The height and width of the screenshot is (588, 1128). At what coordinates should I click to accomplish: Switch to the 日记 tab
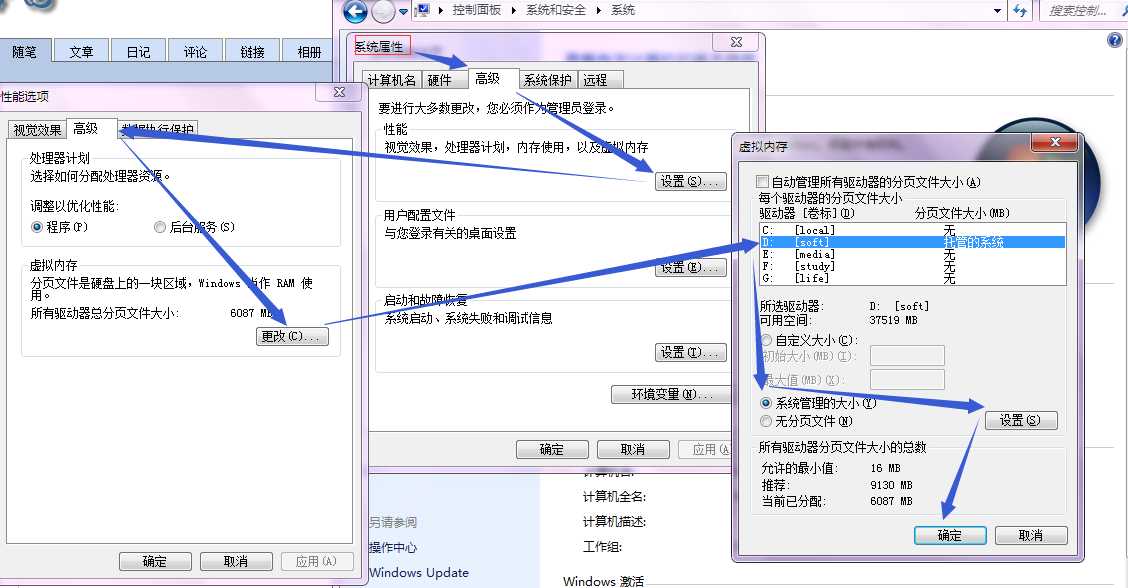coord(138,52)
